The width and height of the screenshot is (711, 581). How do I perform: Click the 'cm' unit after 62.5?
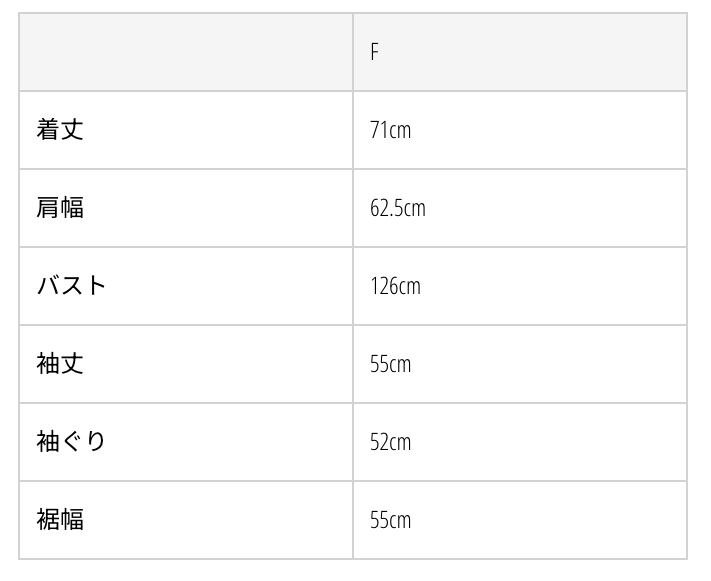click(x=414, y=209)
